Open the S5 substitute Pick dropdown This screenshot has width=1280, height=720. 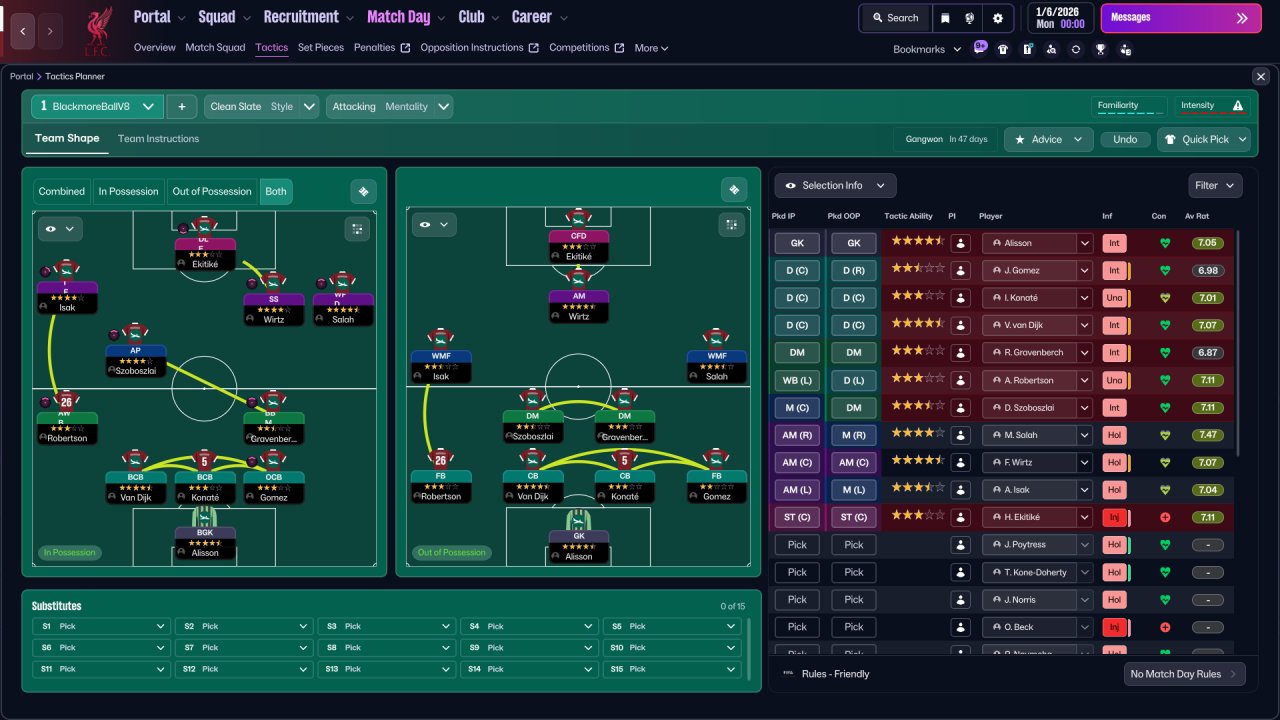pos(673,626)
